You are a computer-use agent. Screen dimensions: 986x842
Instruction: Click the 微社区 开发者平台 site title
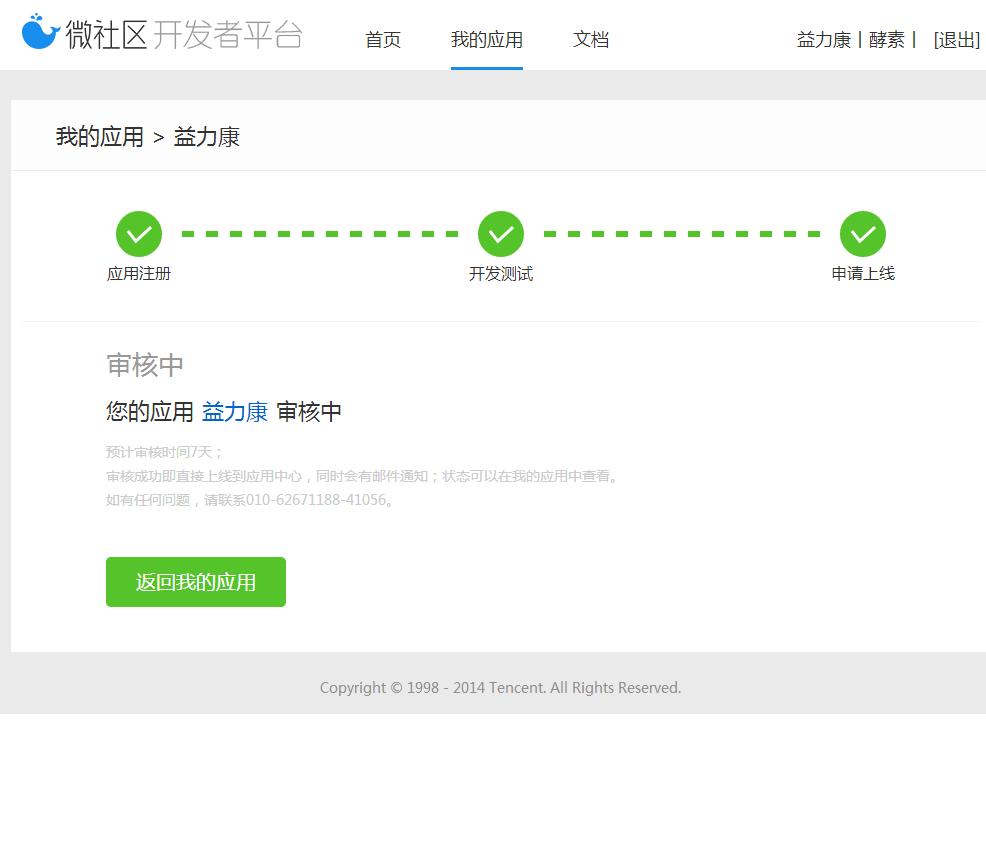184,34
